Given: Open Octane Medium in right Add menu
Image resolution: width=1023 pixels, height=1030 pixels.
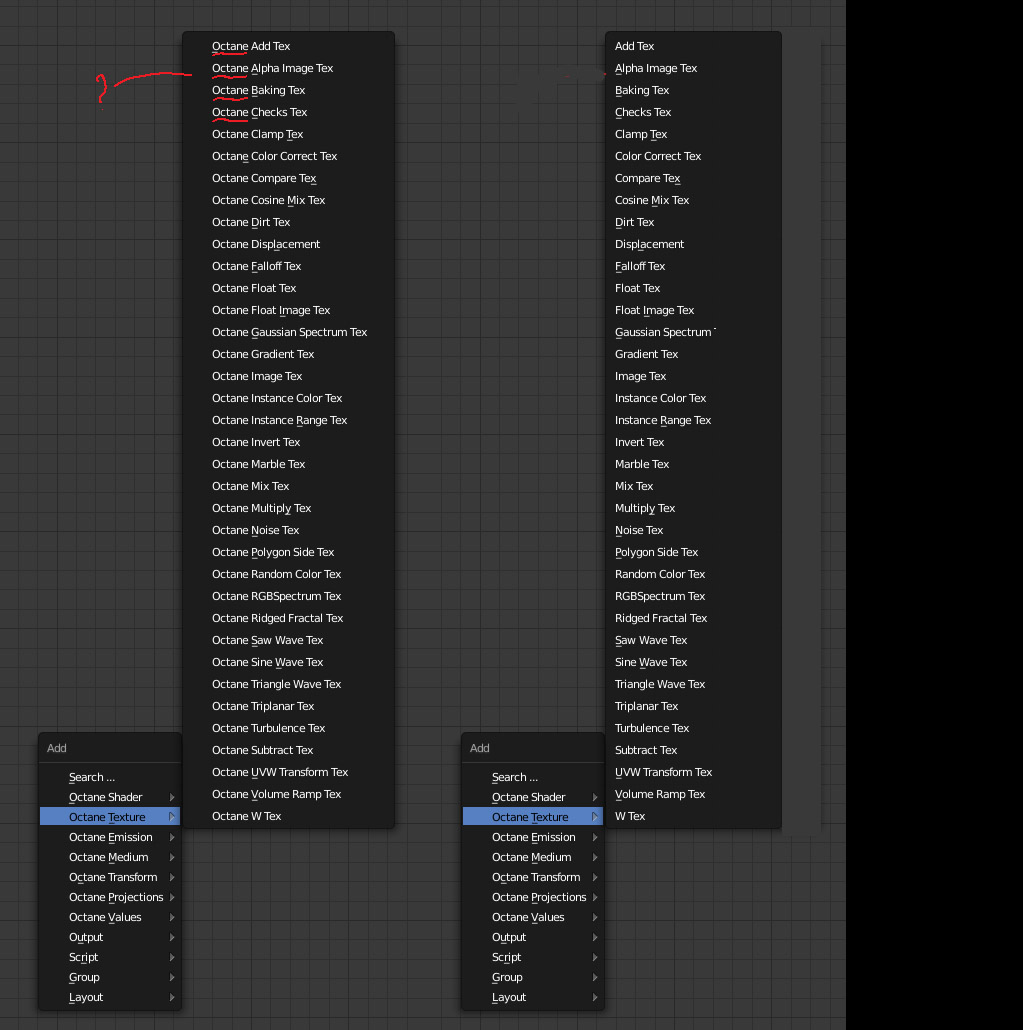Looking at the screenshot, I should tap(533, 857).
